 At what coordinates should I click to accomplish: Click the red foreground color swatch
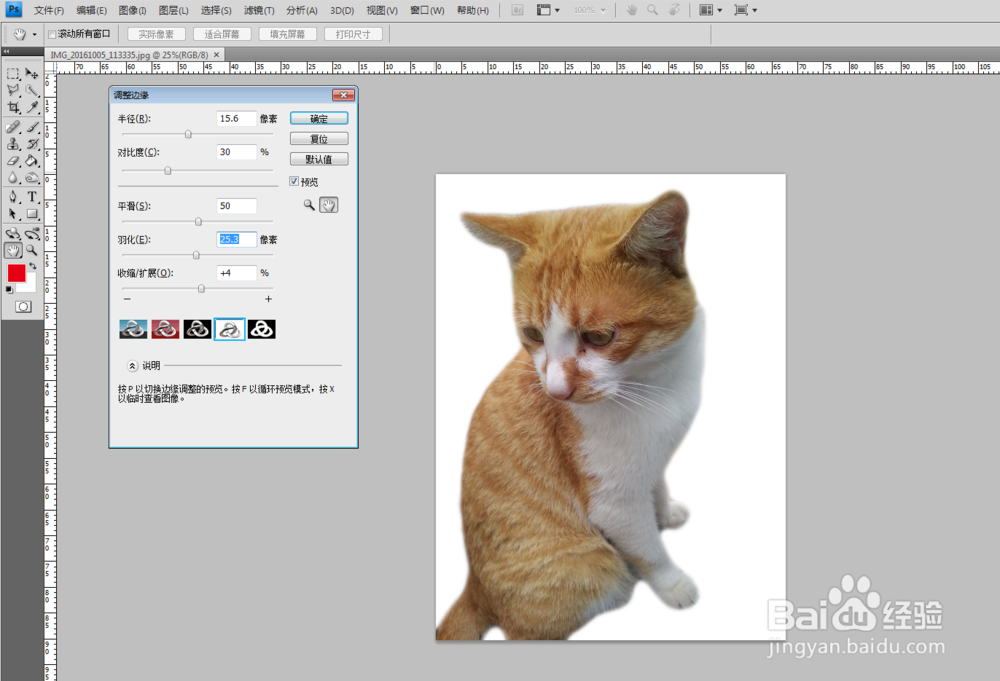16,273
